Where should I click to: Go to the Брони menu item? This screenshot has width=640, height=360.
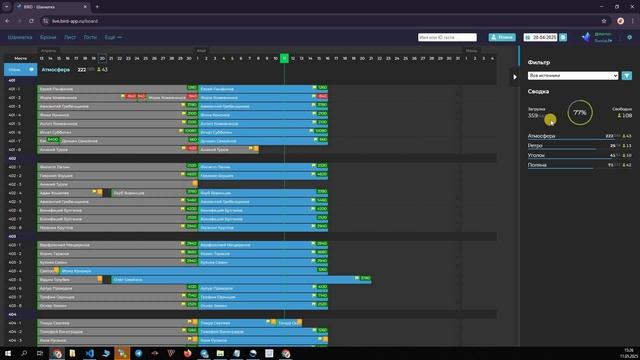tap(48, 37)
